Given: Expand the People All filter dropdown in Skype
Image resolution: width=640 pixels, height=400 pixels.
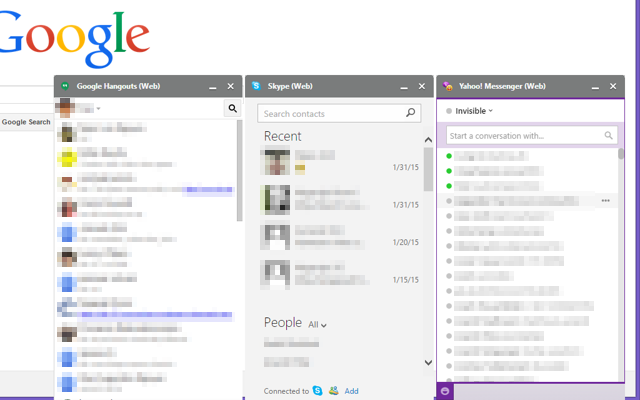Looking at the screenshot, I should click(x=318, y=325).
